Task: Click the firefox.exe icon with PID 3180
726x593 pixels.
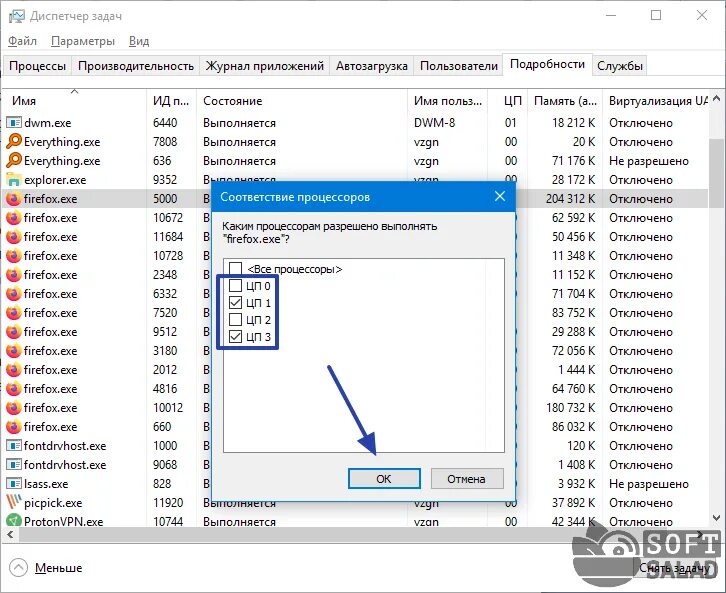Action: click(x=14, y=350)
